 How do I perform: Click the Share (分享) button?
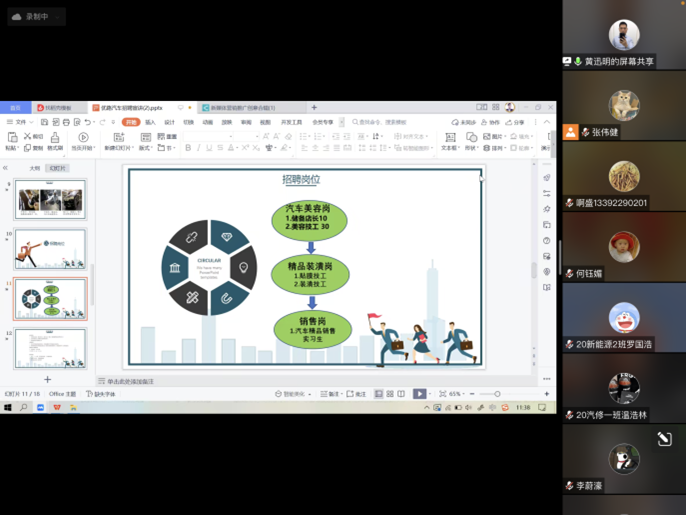point(516,122)
